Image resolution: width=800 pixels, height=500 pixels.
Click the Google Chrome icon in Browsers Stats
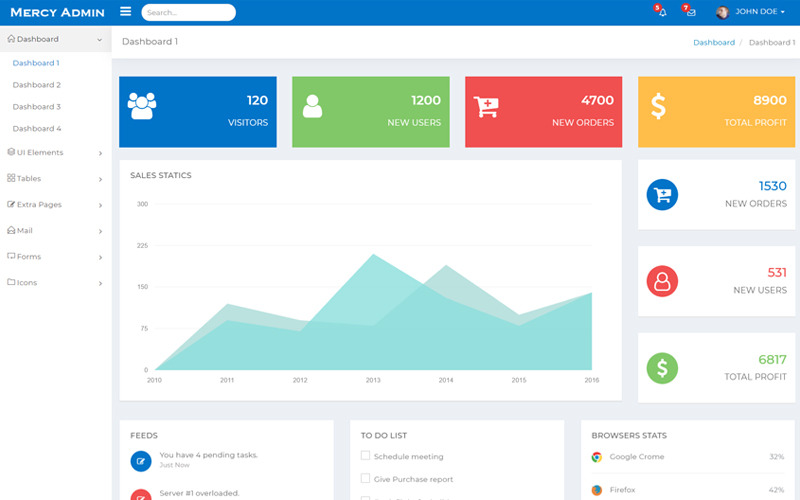tap(596, 457)
